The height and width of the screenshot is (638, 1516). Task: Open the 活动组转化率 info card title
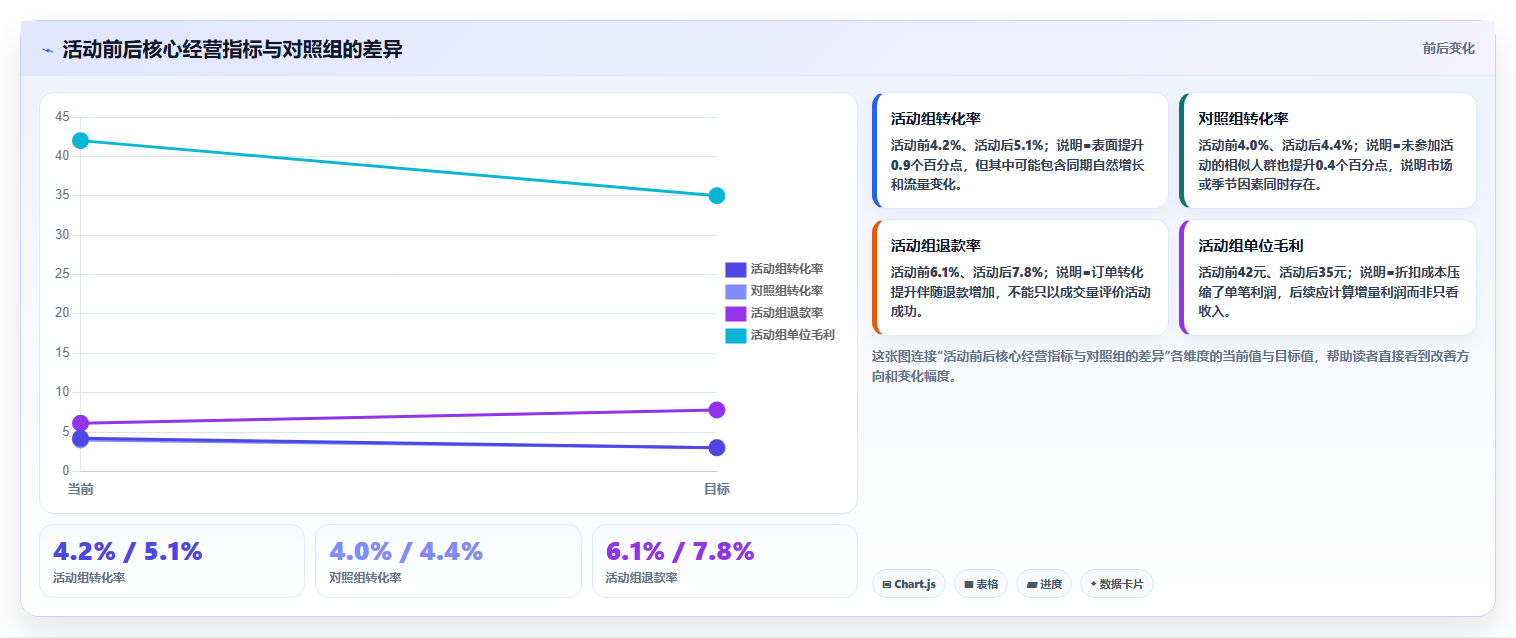click(936, 119)
